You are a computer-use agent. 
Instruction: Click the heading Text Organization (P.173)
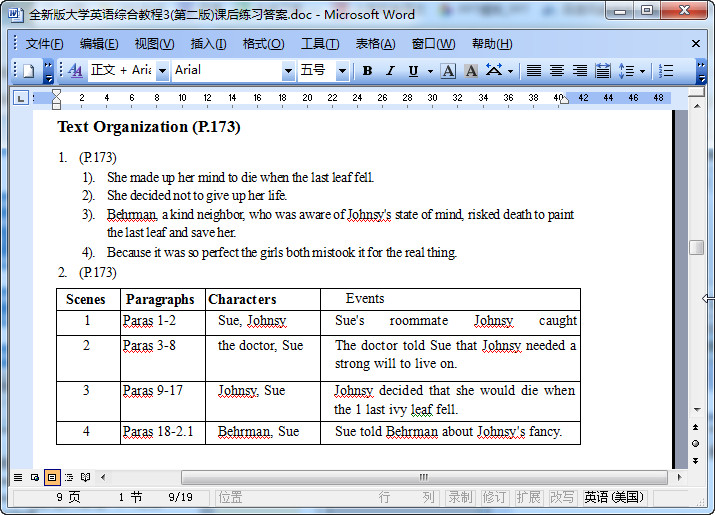[x=149, y=127]
